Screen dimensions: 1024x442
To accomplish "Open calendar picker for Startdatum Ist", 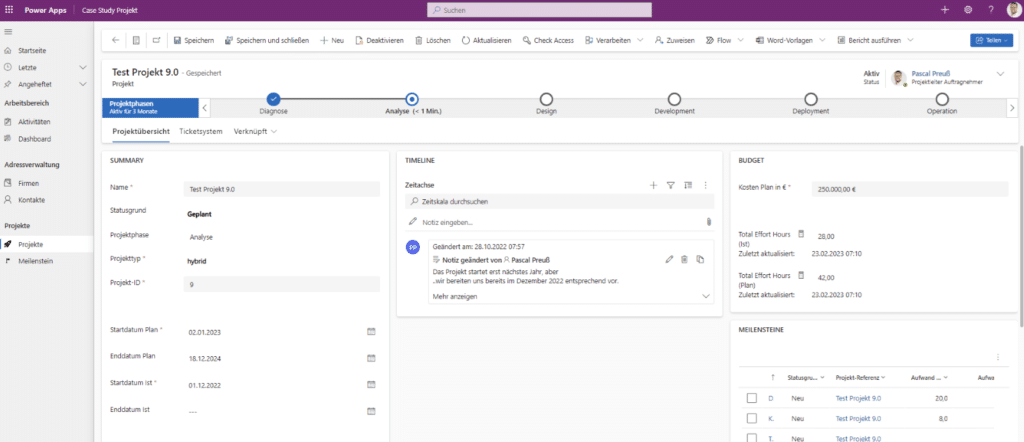I will [x=371, y=385].
